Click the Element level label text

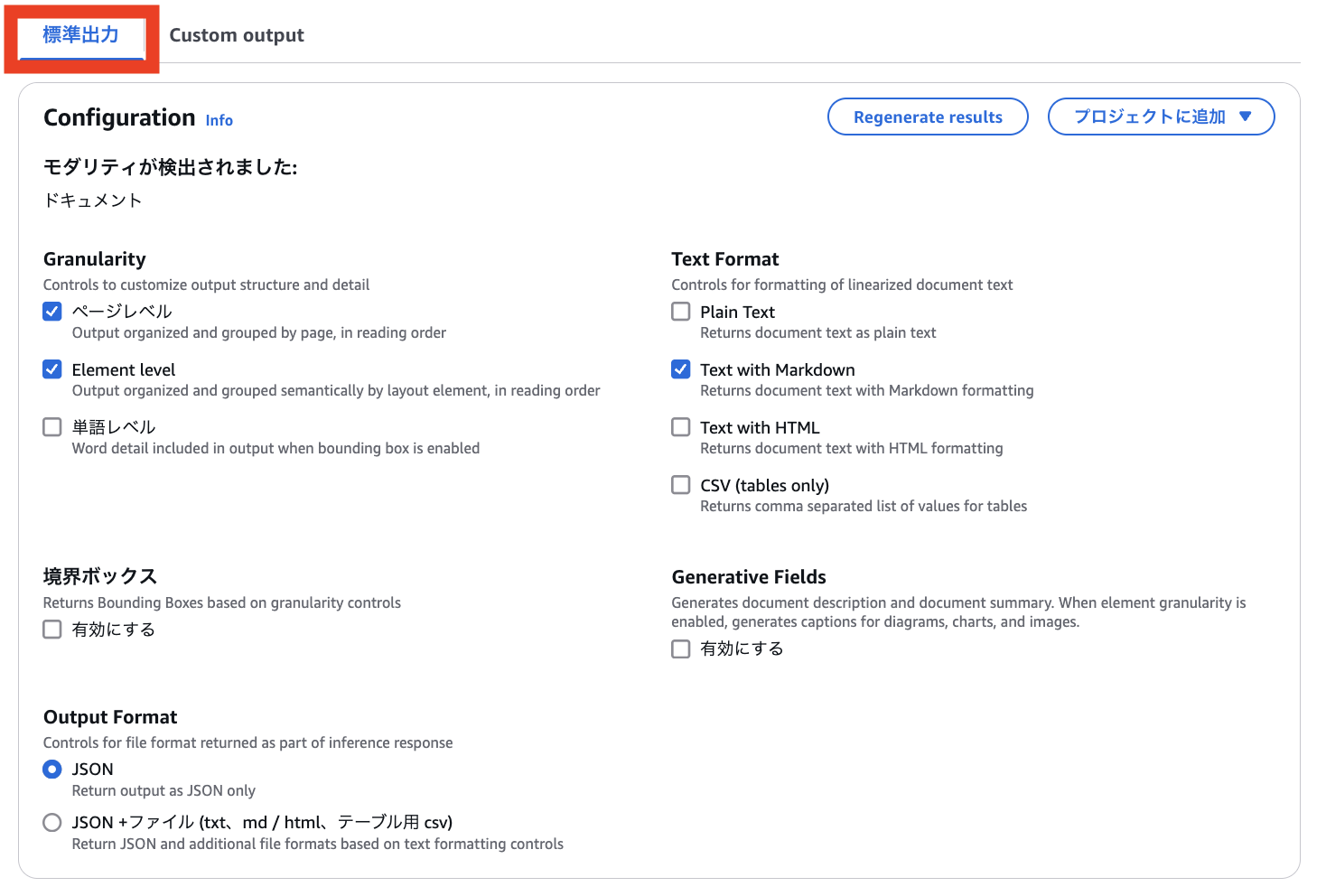pos(124,369)
